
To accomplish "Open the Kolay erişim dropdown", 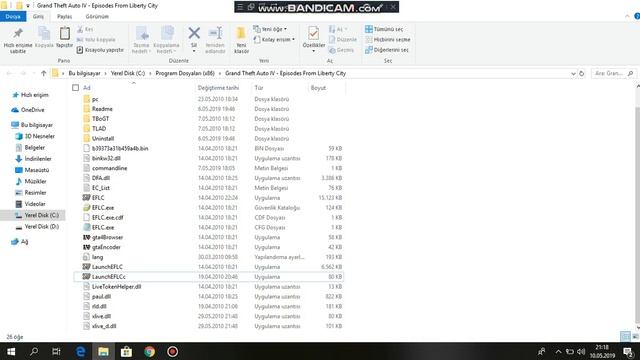I will (x=274, y=40).
